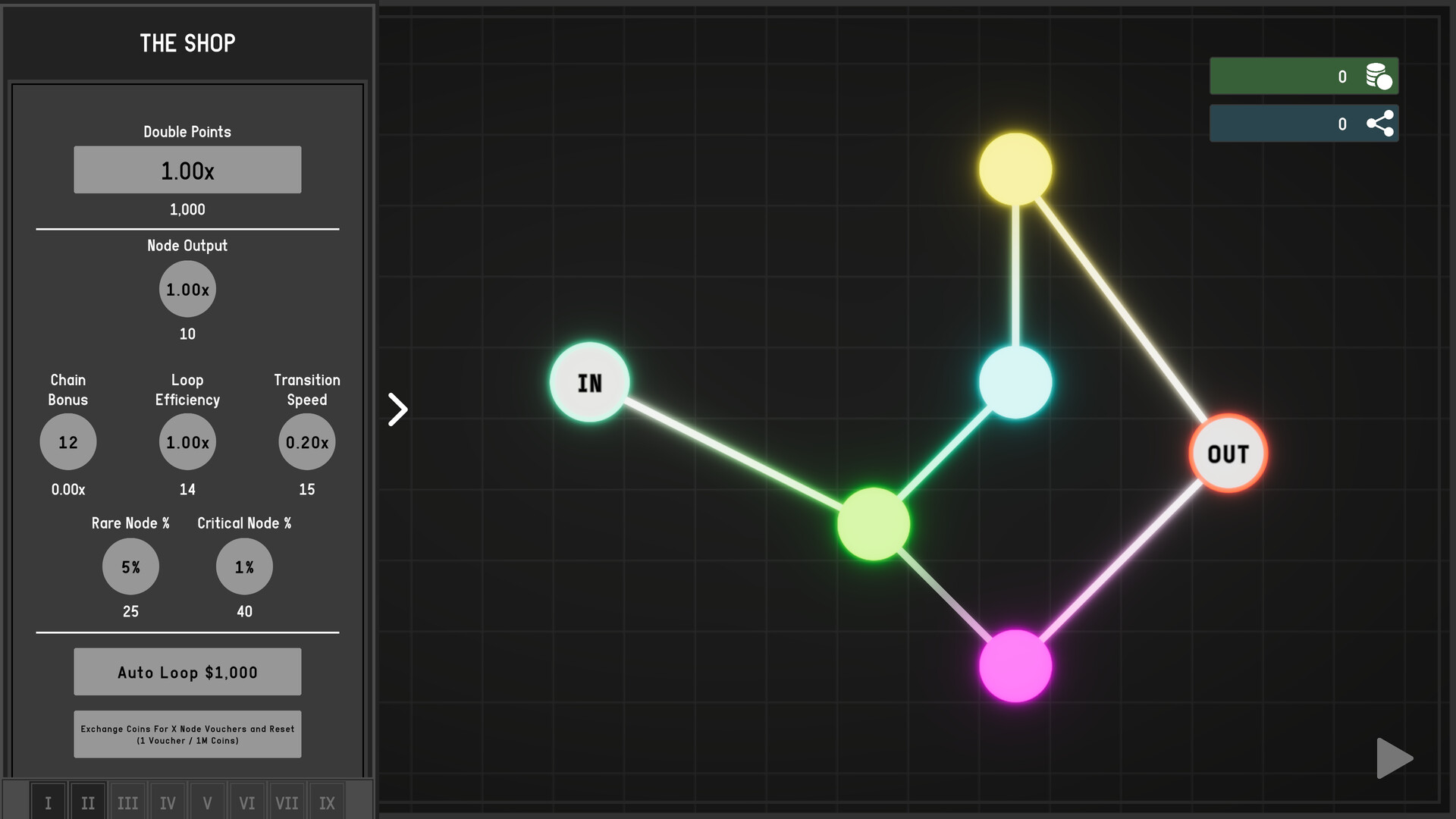Screen dimensions: 1456x819
Task: Select the OUT node on the graph
Action: click(1228, 453)
